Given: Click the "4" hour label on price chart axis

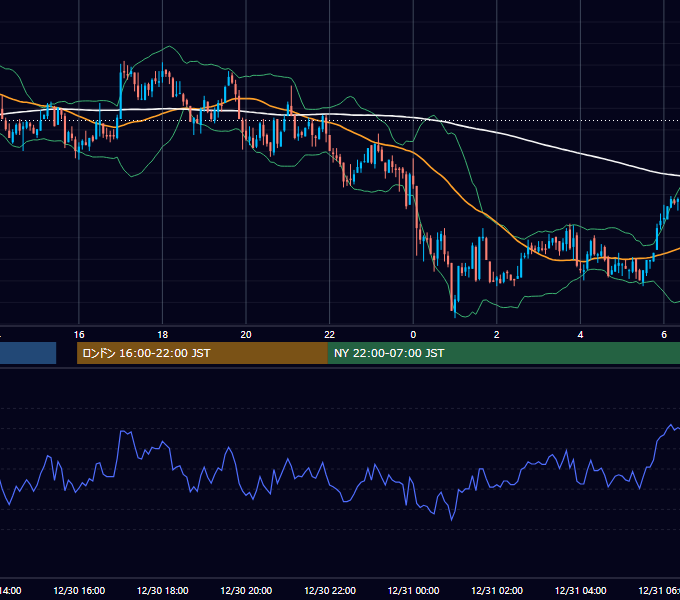Looking at the screenshot, I should point(580,334).
